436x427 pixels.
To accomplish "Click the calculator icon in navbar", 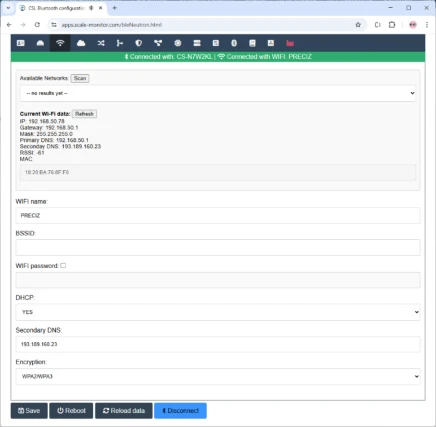I will pos(216,43).
